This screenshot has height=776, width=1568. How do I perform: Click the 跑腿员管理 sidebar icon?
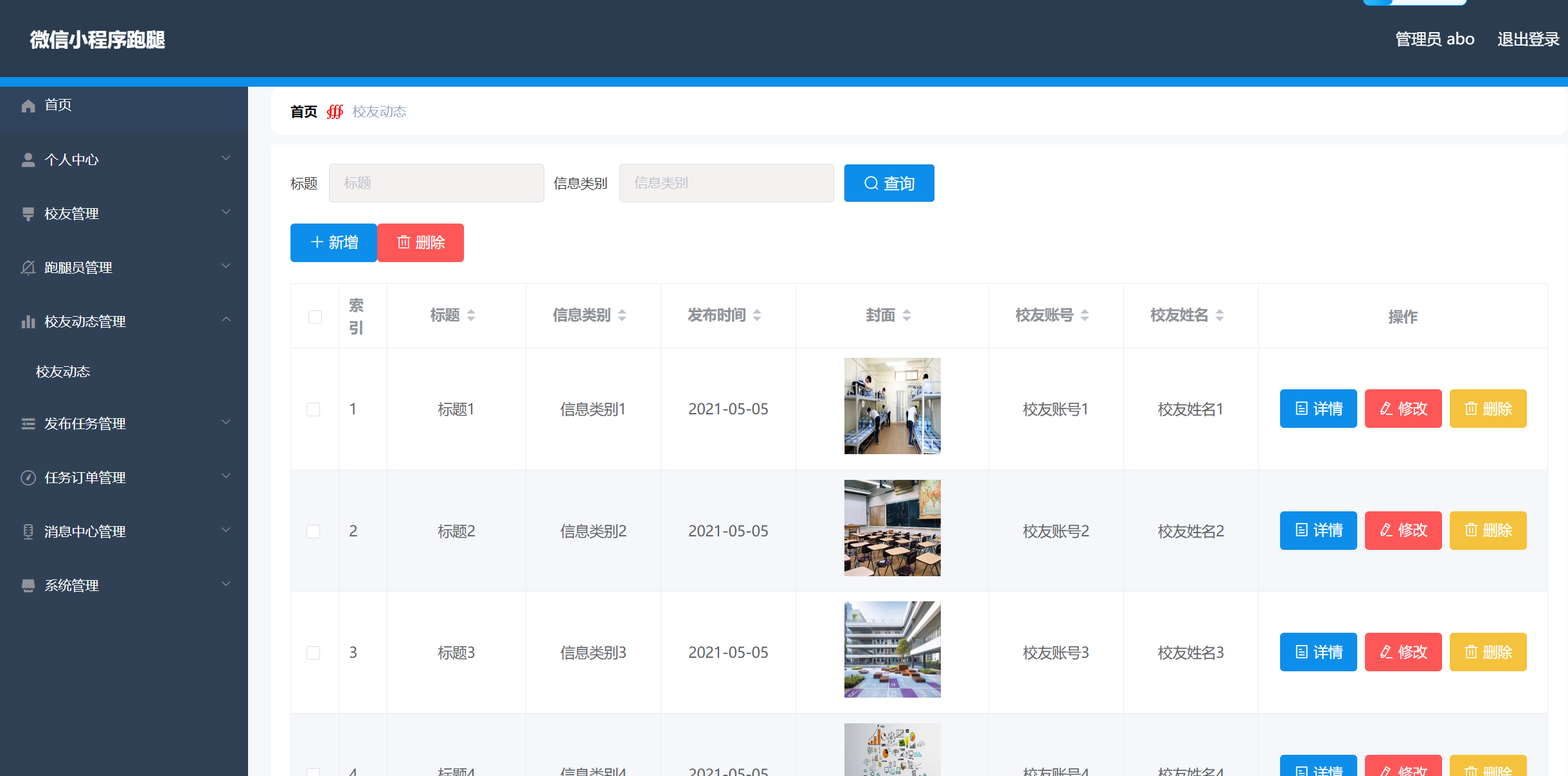[x=28, y=267]
